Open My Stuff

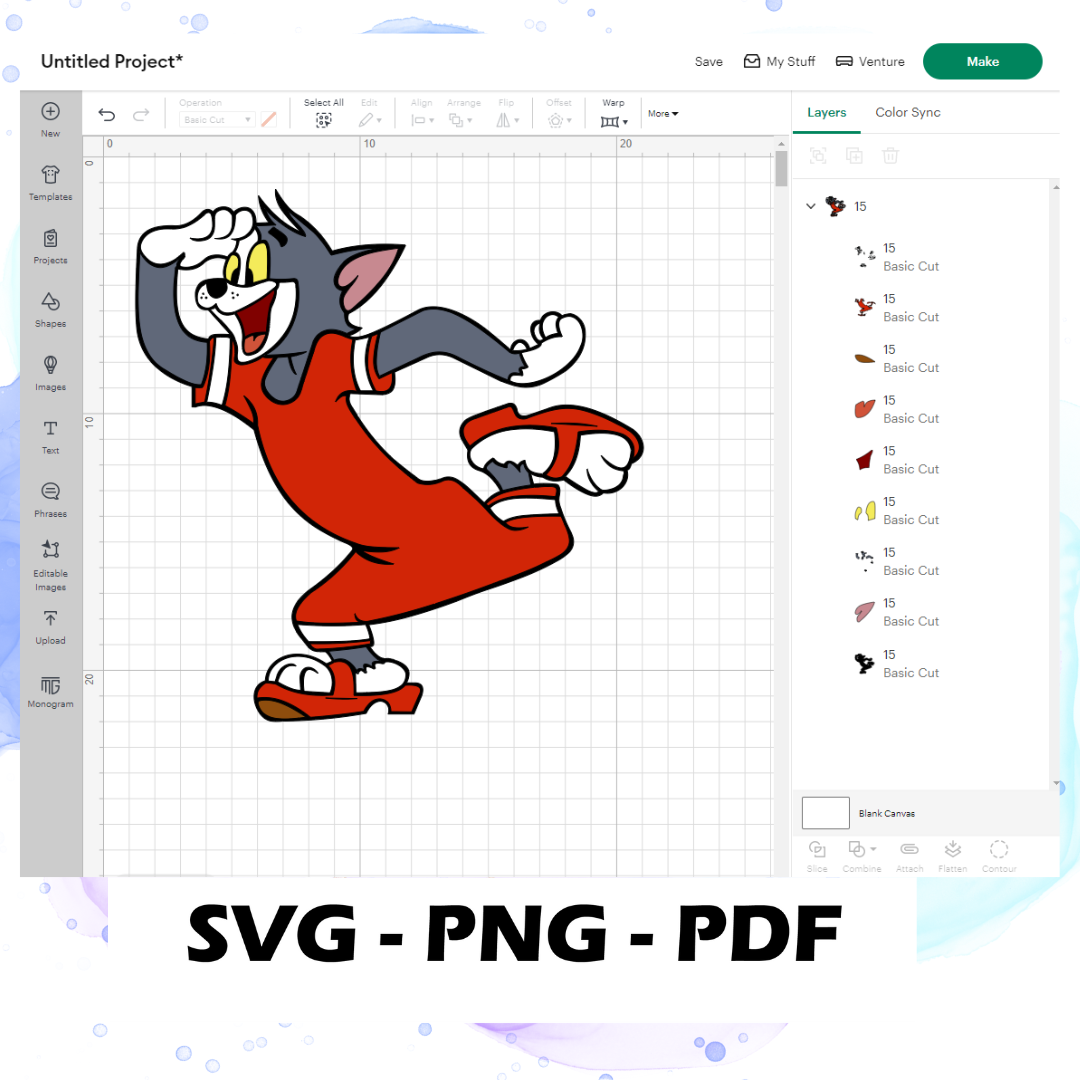click(780, 61)
